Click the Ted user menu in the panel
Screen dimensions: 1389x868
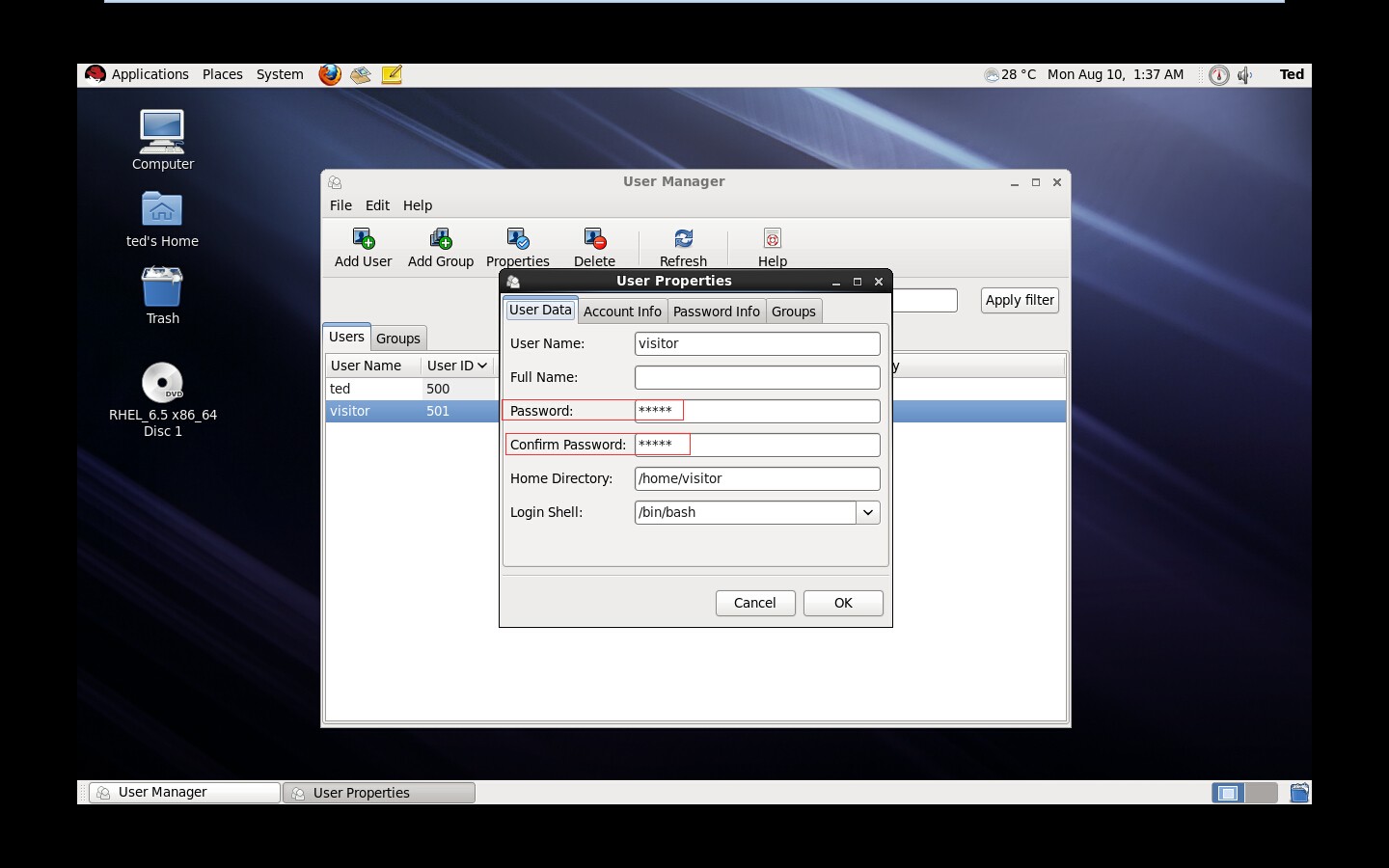tap(1292, 74)
